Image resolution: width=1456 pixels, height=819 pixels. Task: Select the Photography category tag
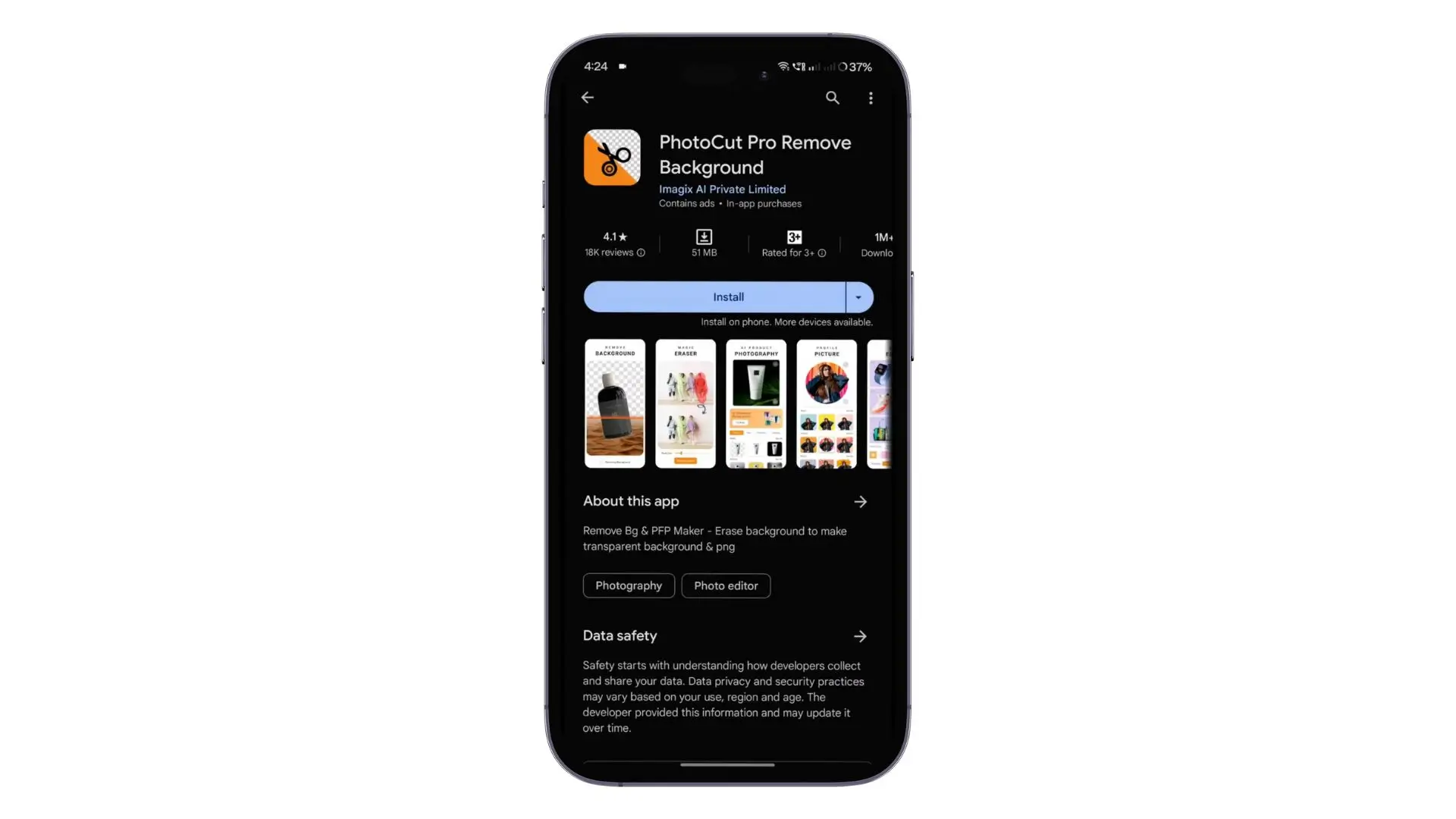point(629,585)
